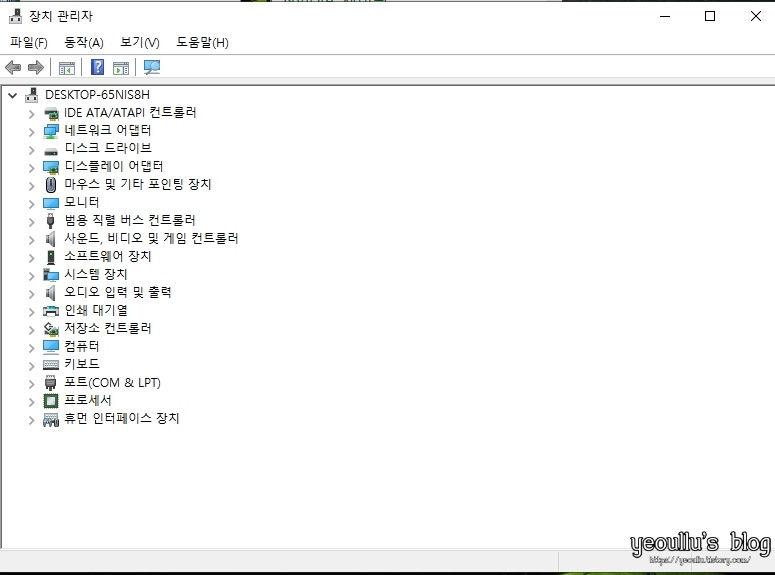775x575 pixels.
Task: Expand the 디스크 드라이브 node
Action: tap(32, 150)
